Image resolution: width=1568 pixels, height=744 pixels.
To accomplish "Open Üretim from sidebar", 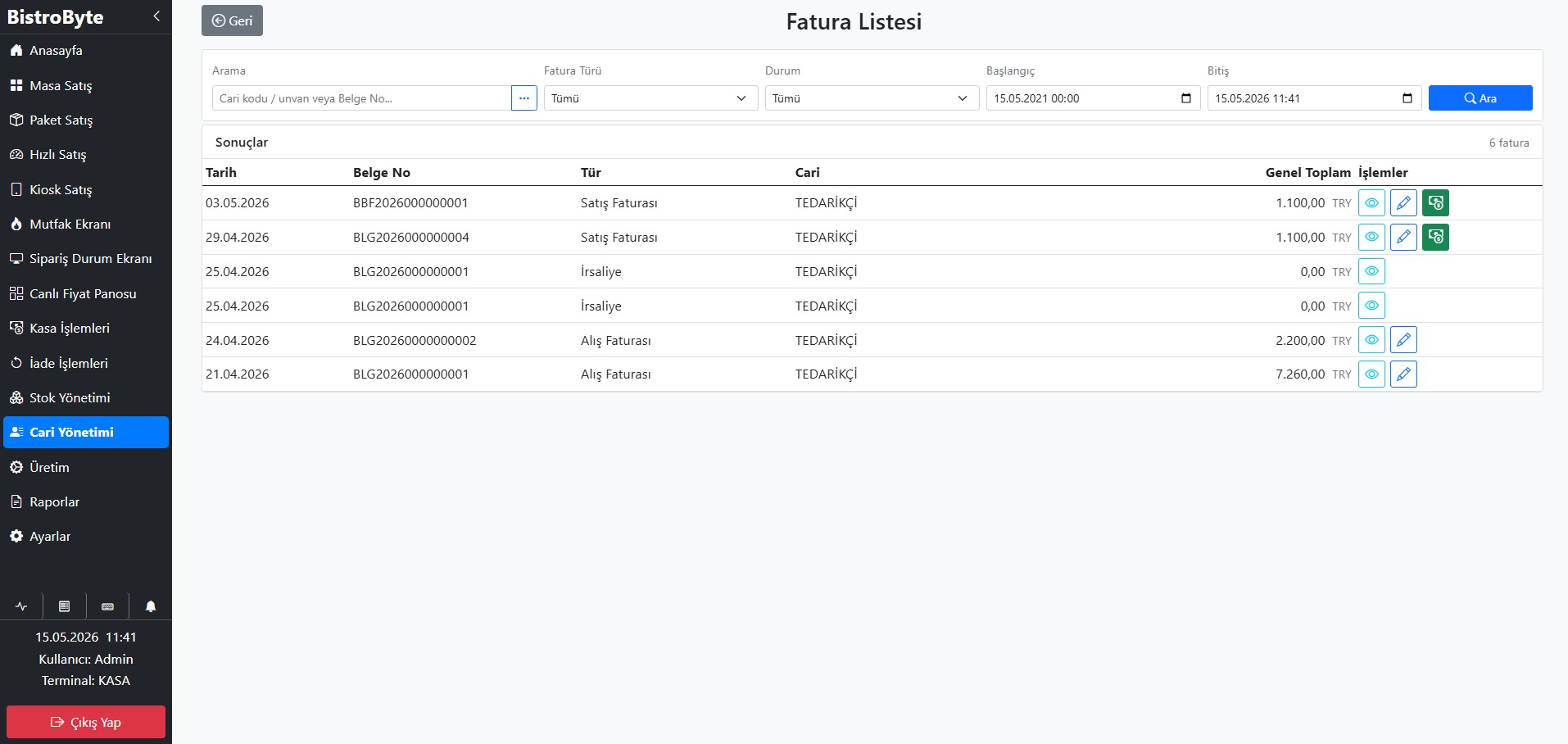I will point(86,467).
